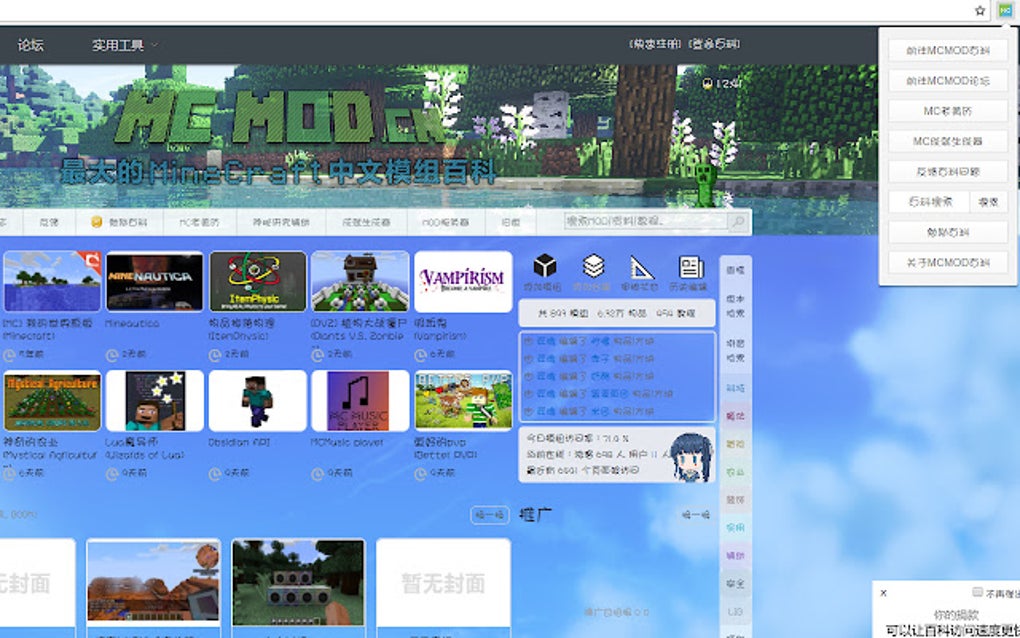Click the 换一换 button beside 推广 heading
The height and width of the screenshot is (638, 1020).
(695, 515)
